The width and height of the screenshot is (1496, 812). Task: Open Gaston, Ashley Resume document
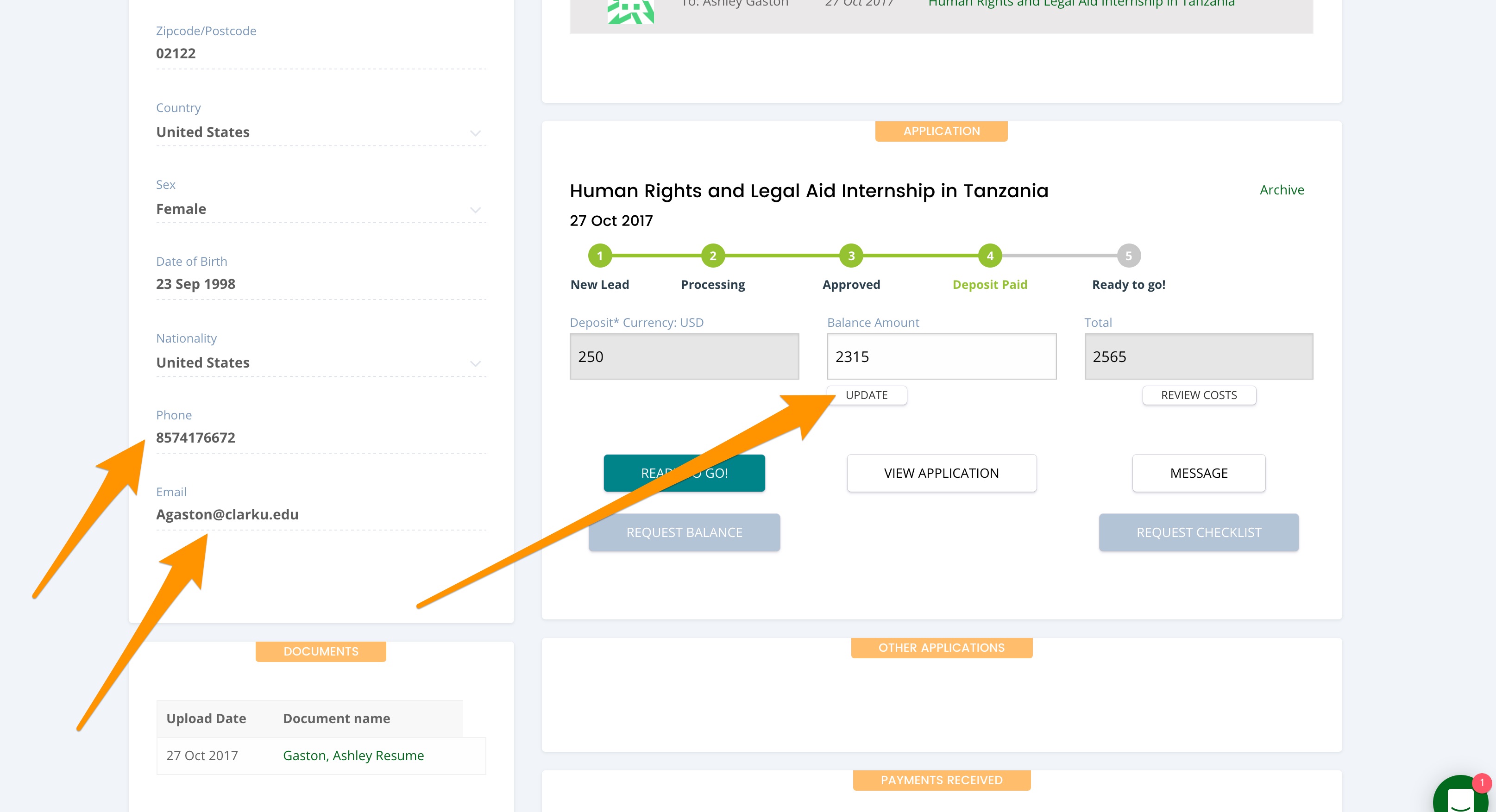point(353,755)
